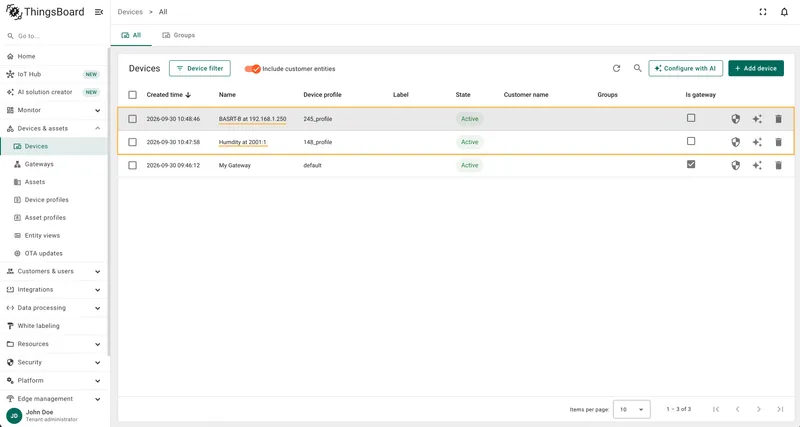
Task: Click the Device filter button
Action: 199,68
